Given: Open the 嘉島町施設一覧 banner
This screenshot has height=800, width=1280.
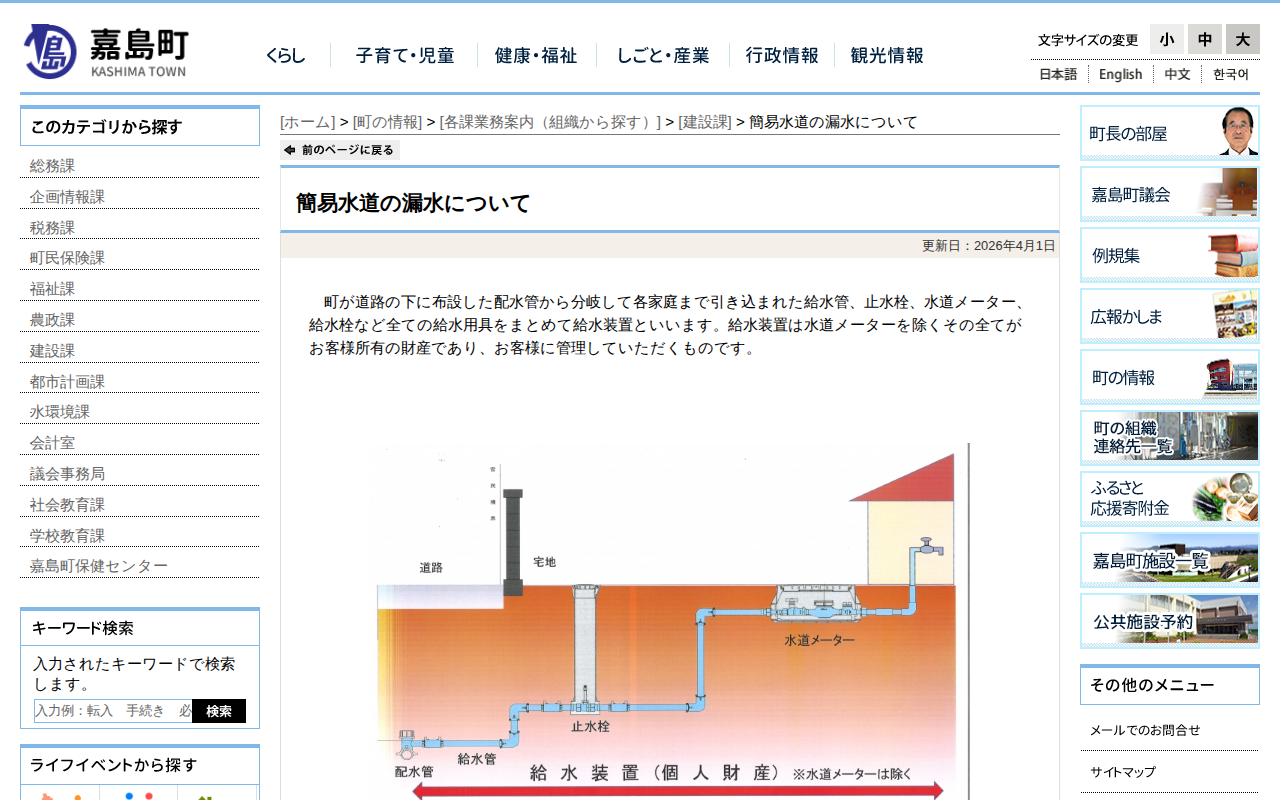Looking at the screenshot, I should point(1168,559).
